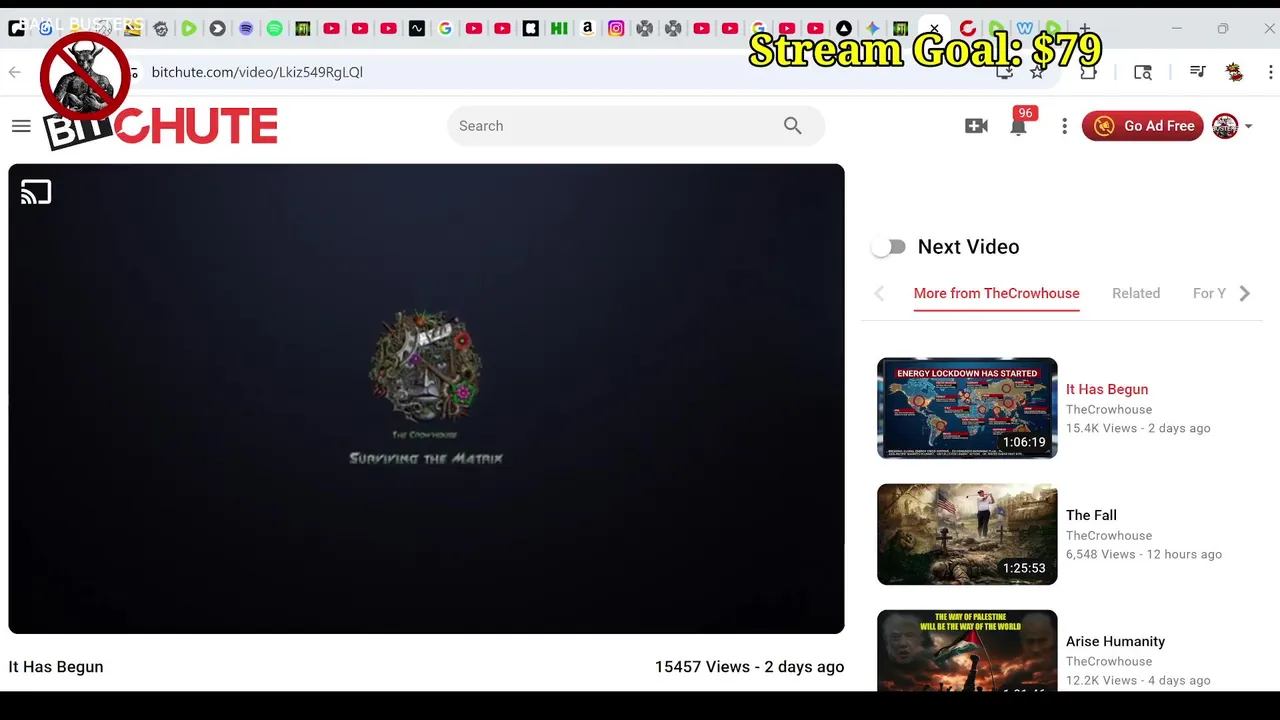This screenshot has width=1280, height=720.
Task: Close the active browser tab
Action: pos(934,29)
